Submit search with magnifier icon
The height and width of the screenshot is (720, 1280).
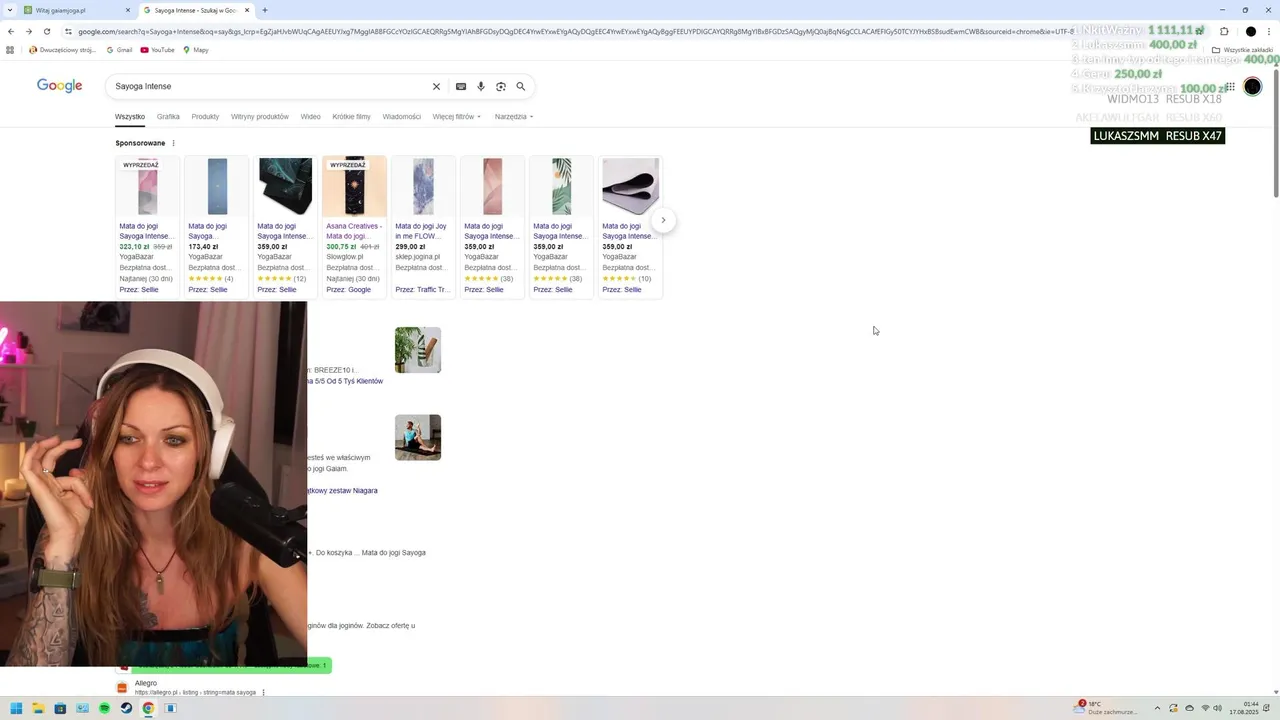[x=521, y=87]
